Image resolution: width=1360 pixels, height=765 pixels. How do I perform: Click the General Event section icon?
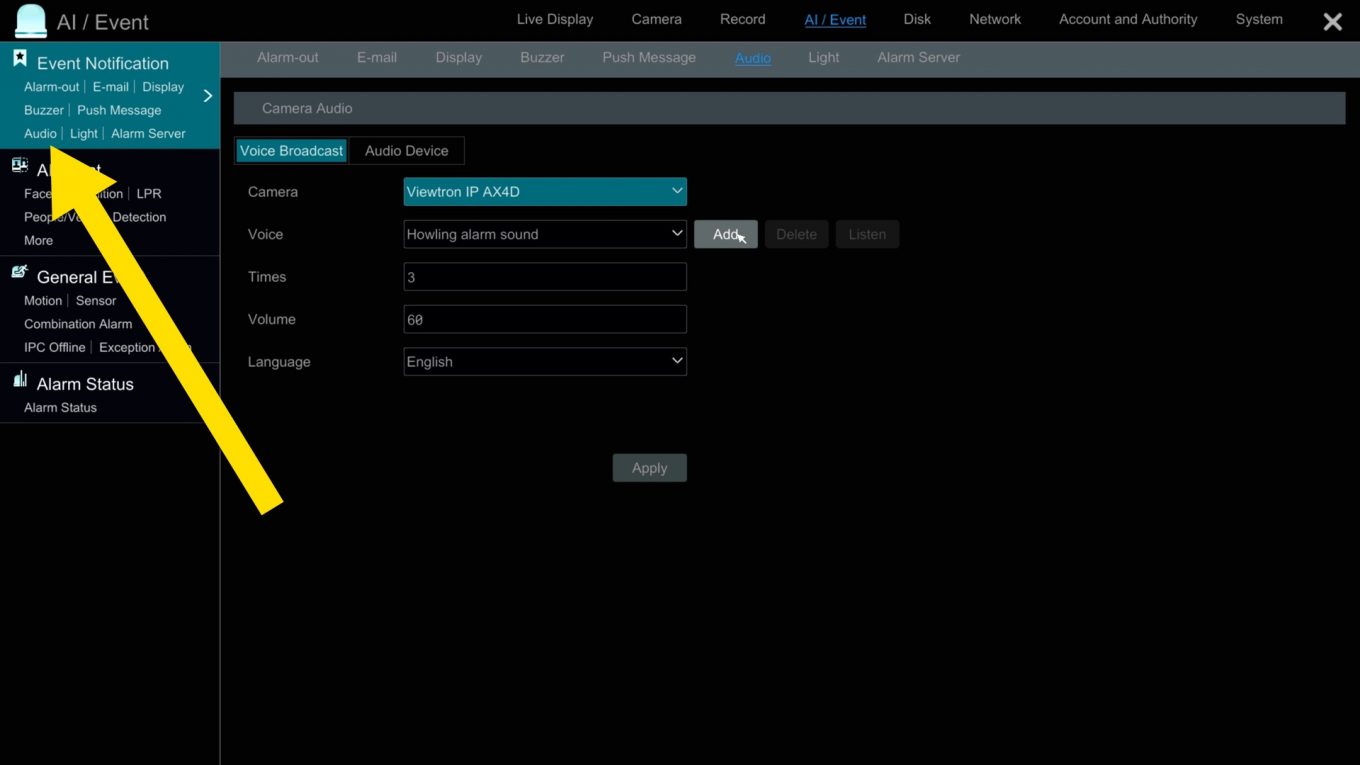click(20, 272)
